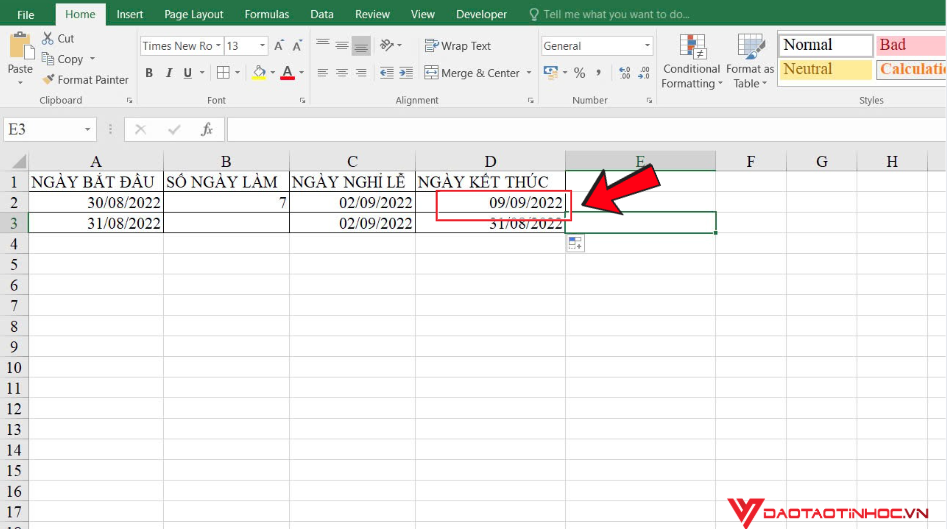Apply yellow fill color bucket
Screen dimensions: 947x529
259,73
